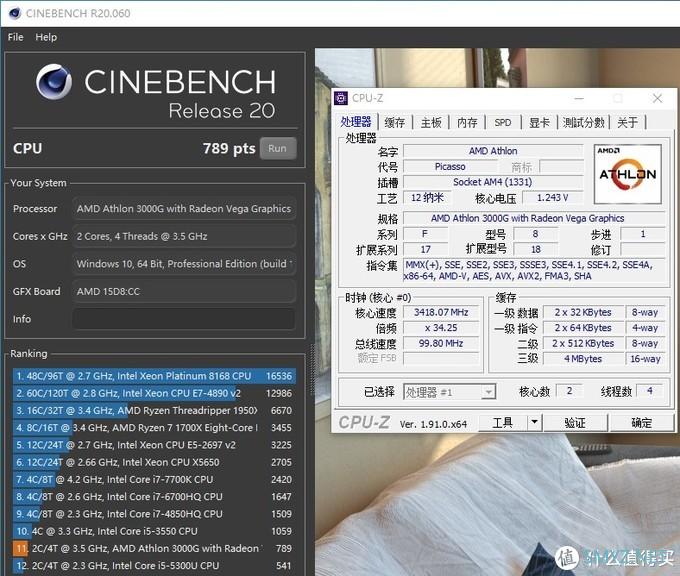The height and width of the screenshot is (576, 680).
Task: Click the Processor field in Your System
Action: [x=184, y=209]
